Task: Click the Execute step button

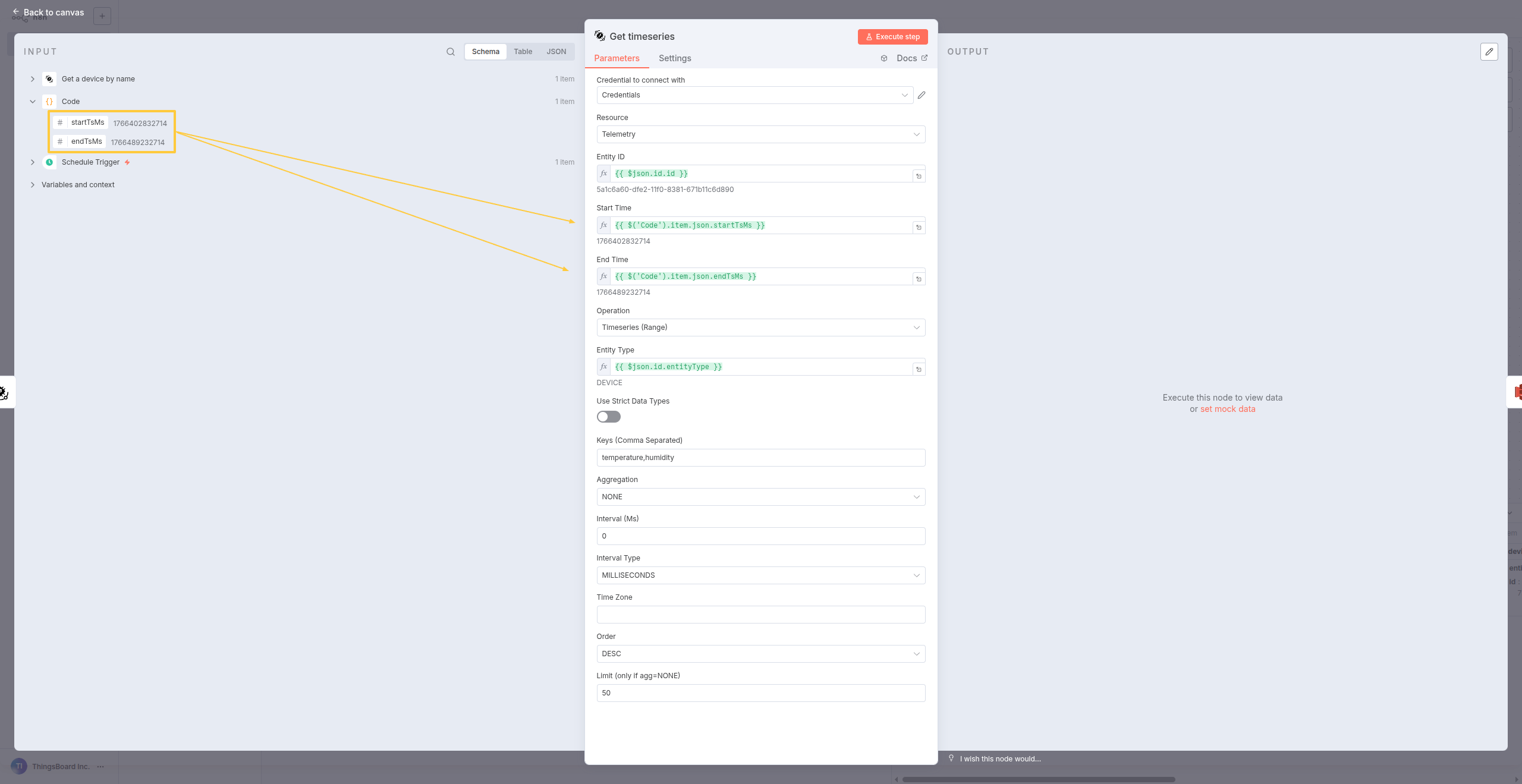Action: tap(892, 37)
